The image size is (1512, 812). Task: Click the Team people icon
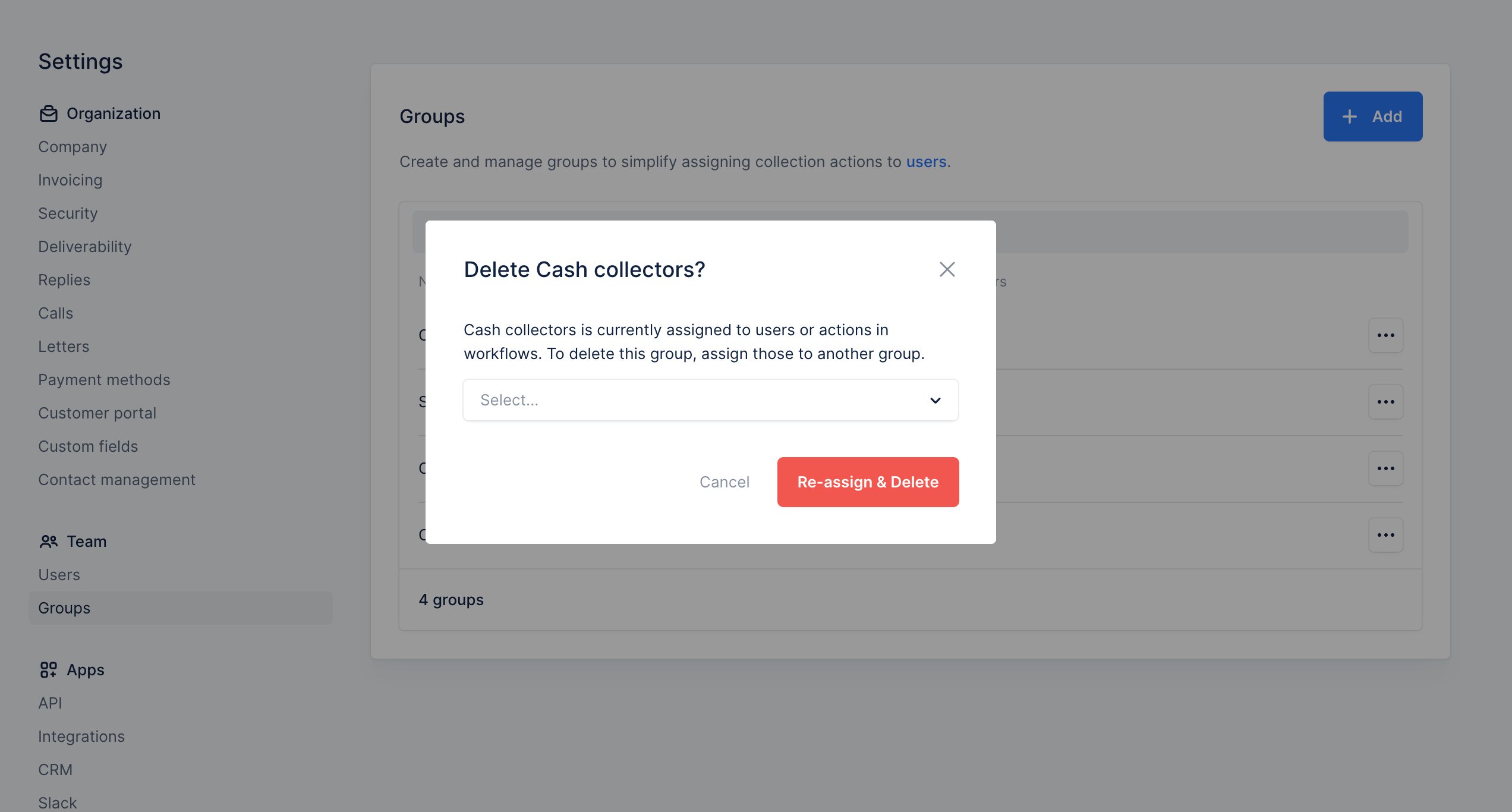coord(49,542)
